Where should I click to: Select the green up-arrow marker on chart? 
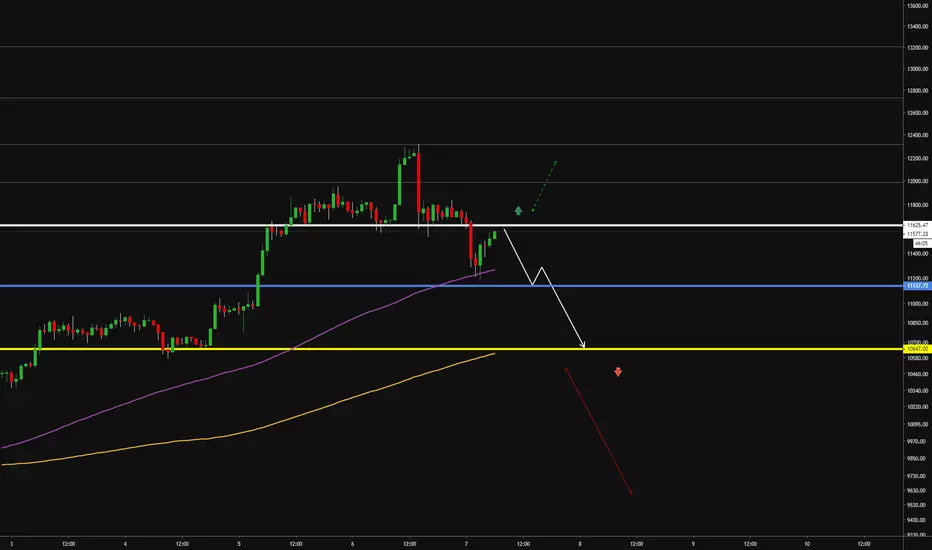[x=518, y=210]
